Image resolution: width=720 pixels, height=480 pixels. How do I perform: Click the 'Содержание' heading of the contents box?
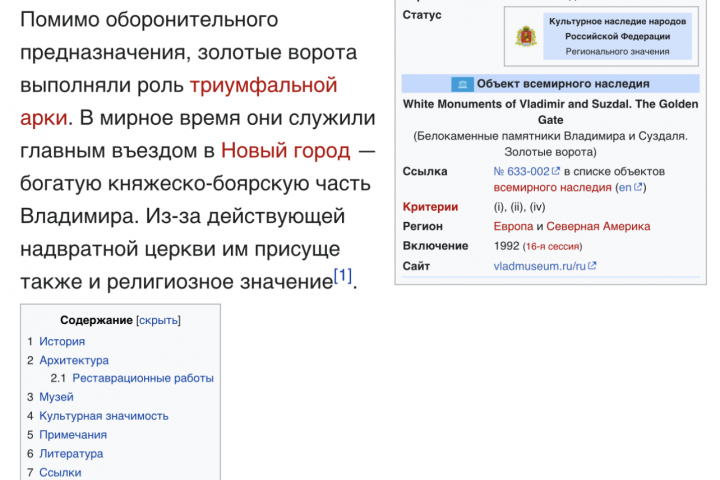[96, 320]
